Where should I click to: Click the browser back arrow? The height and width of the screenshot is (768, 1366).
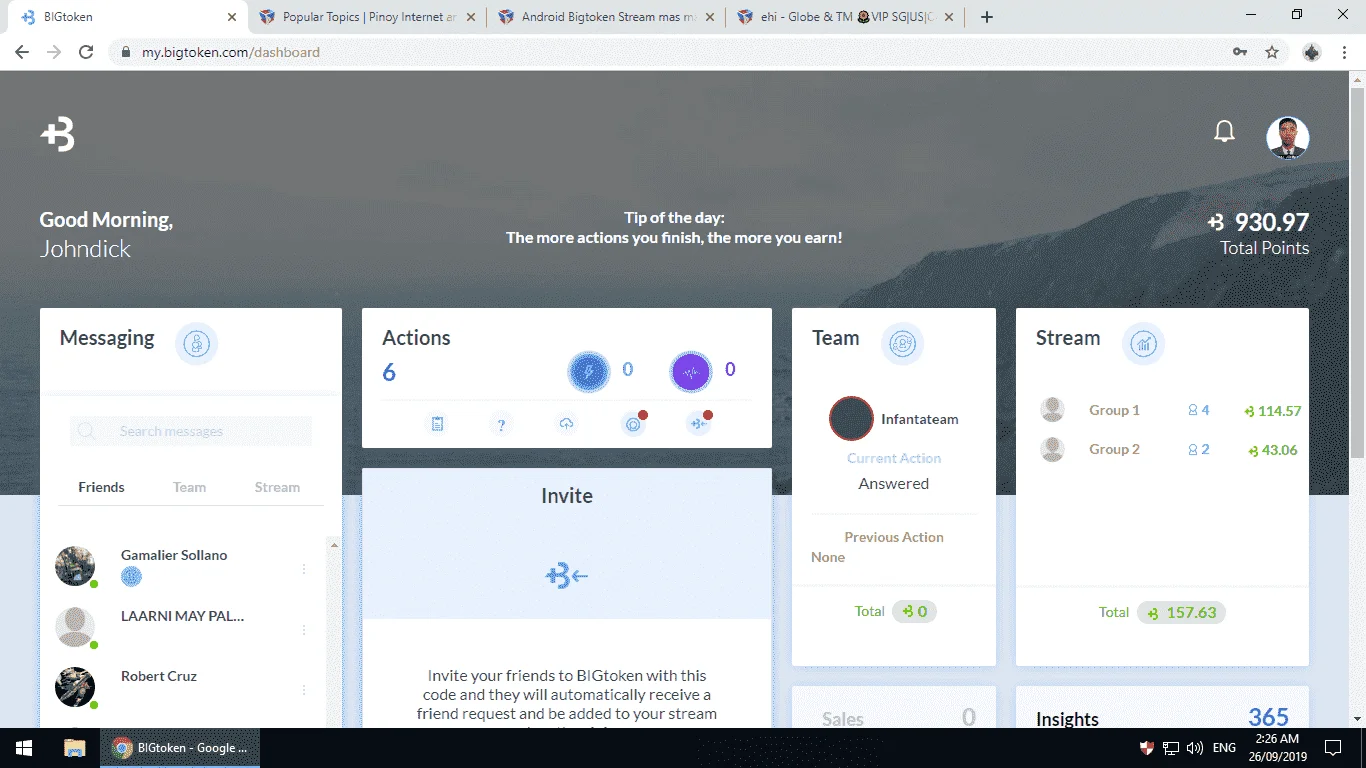22,52
